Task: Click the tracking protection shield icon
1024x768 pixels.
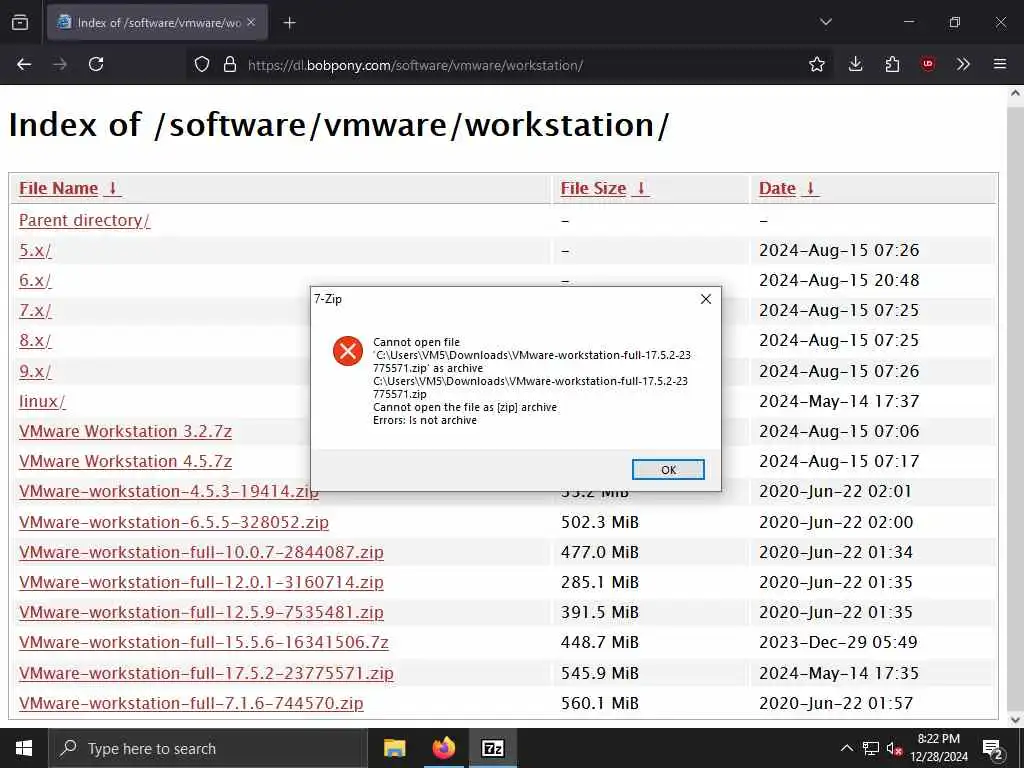Action: pos(202,64)
